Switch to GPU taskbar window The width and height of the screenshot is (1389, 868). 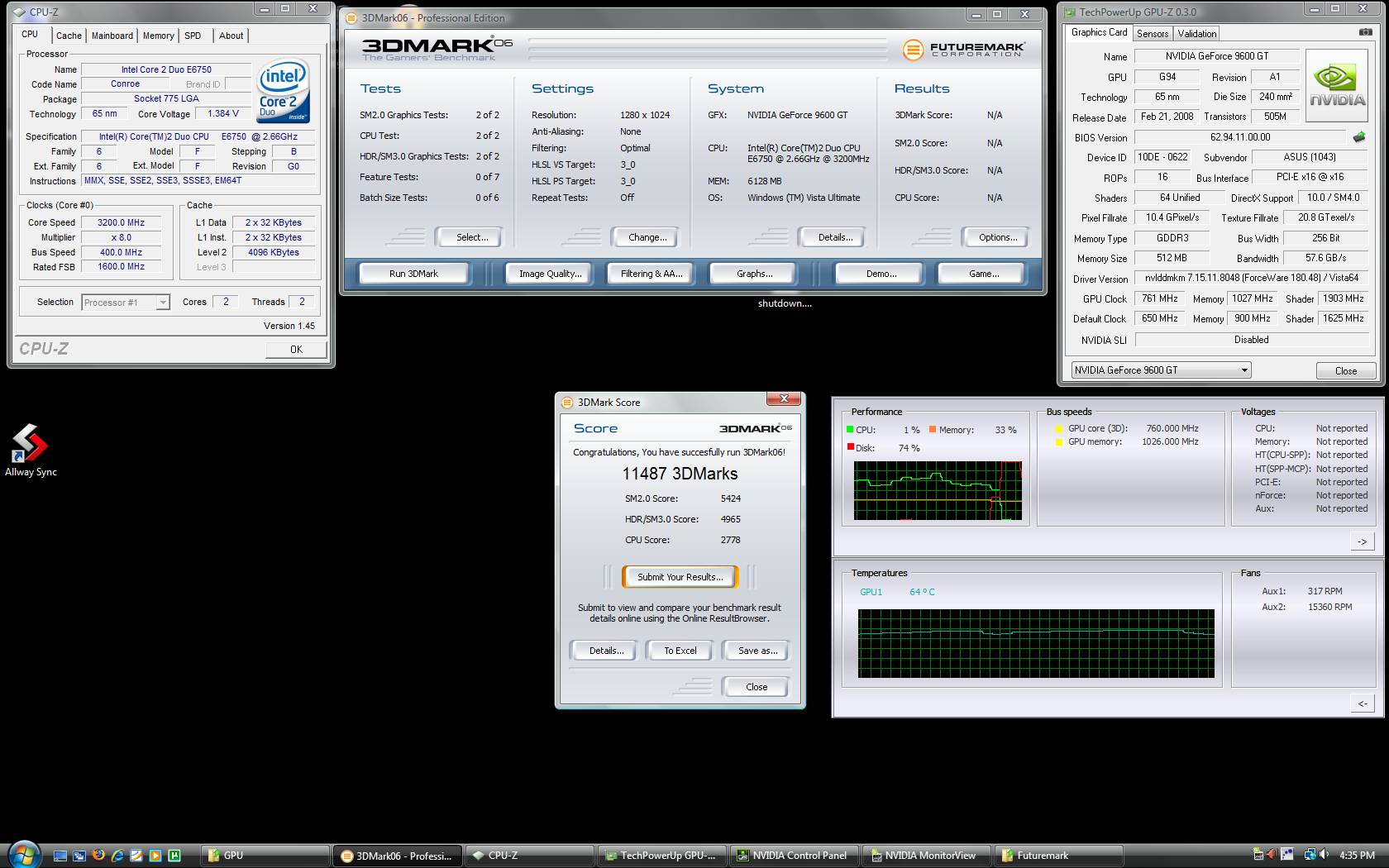[x=265, y=856]
